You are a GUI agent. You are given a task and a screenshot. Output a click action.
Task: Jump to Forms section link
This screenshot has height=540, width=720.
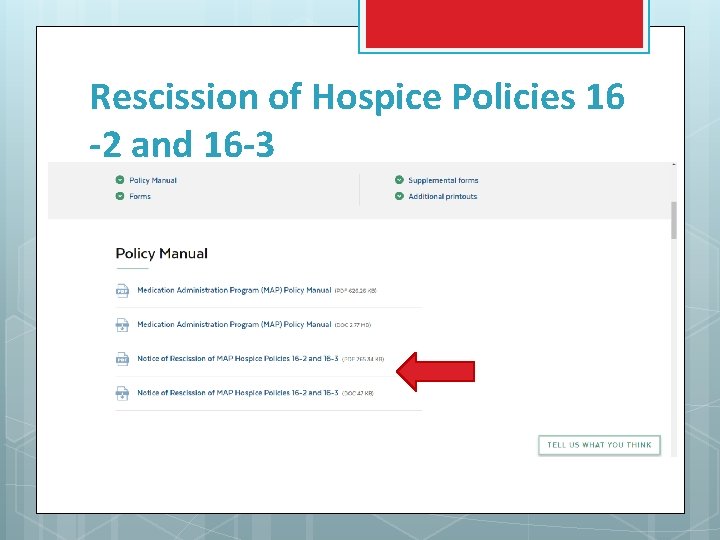[x=140, y=196]
